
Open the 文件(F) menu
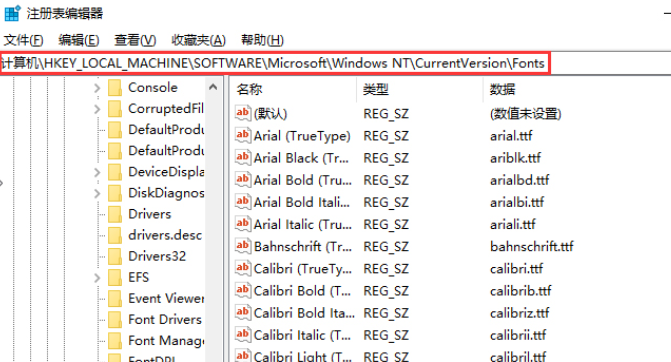click(24, 40)
